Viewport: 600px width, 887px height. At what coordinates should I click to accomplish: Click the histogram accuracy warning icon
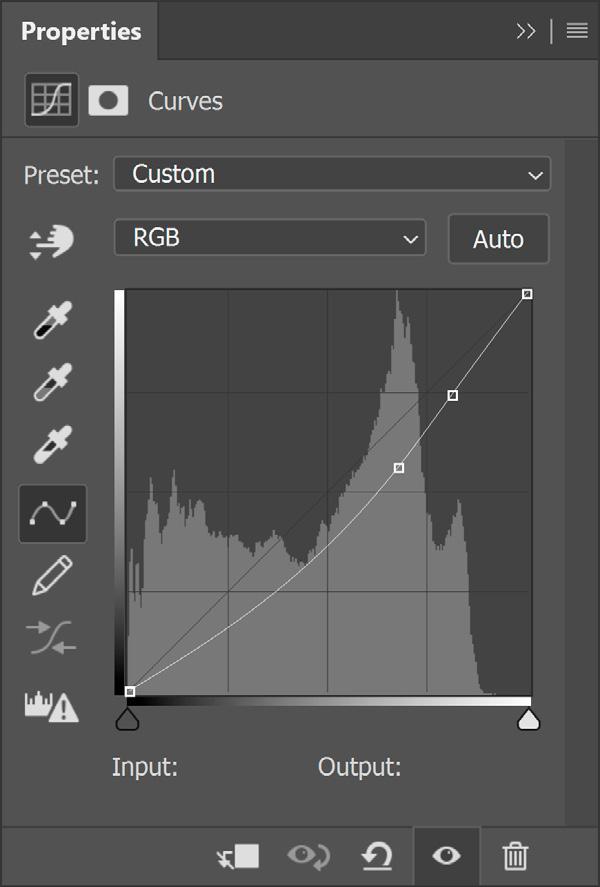click(51, 707)
